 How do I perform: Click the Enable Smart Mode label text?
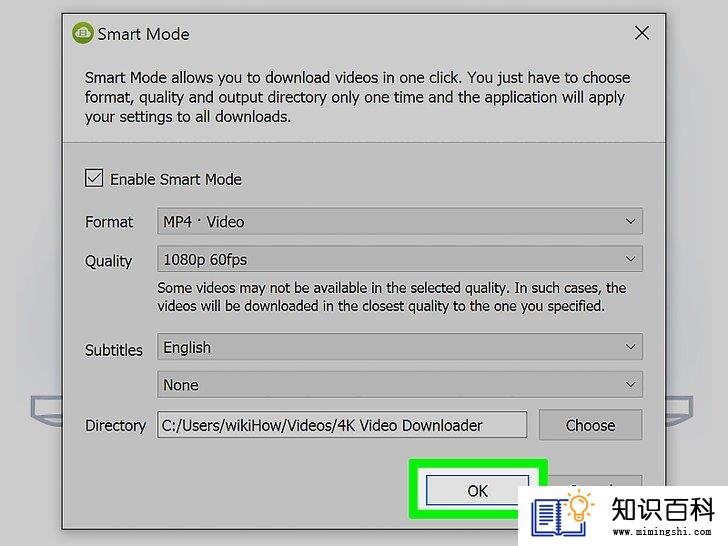point(176,179)
